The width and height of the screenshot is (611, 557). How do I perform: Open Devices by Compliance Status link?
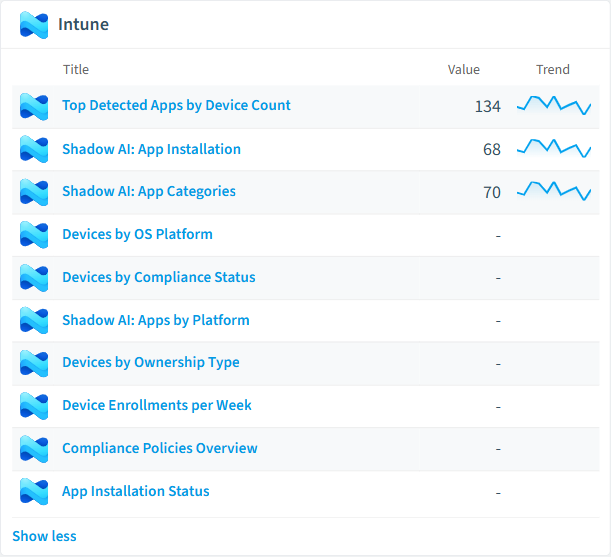click(159, 277)
